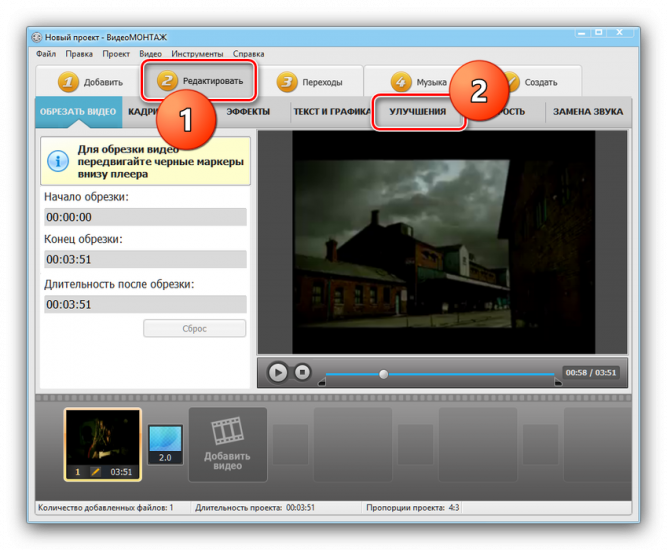The width and height of the screenshot is (667, 550).
Task: Click the playback position slider handle
Action: point(383,374)
